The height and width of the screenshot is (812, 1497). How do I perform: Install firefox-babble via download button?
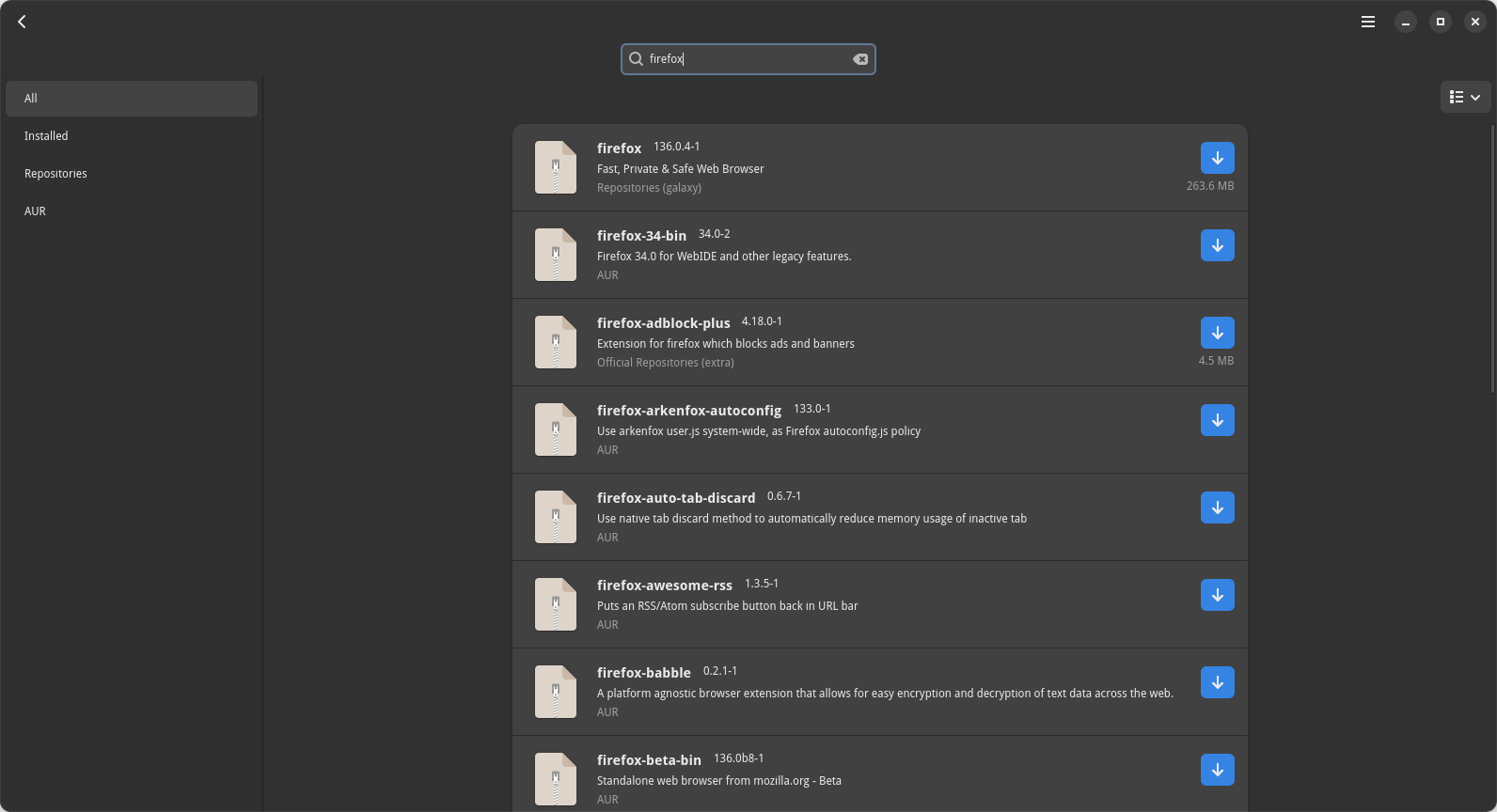tap(1218, 682)
